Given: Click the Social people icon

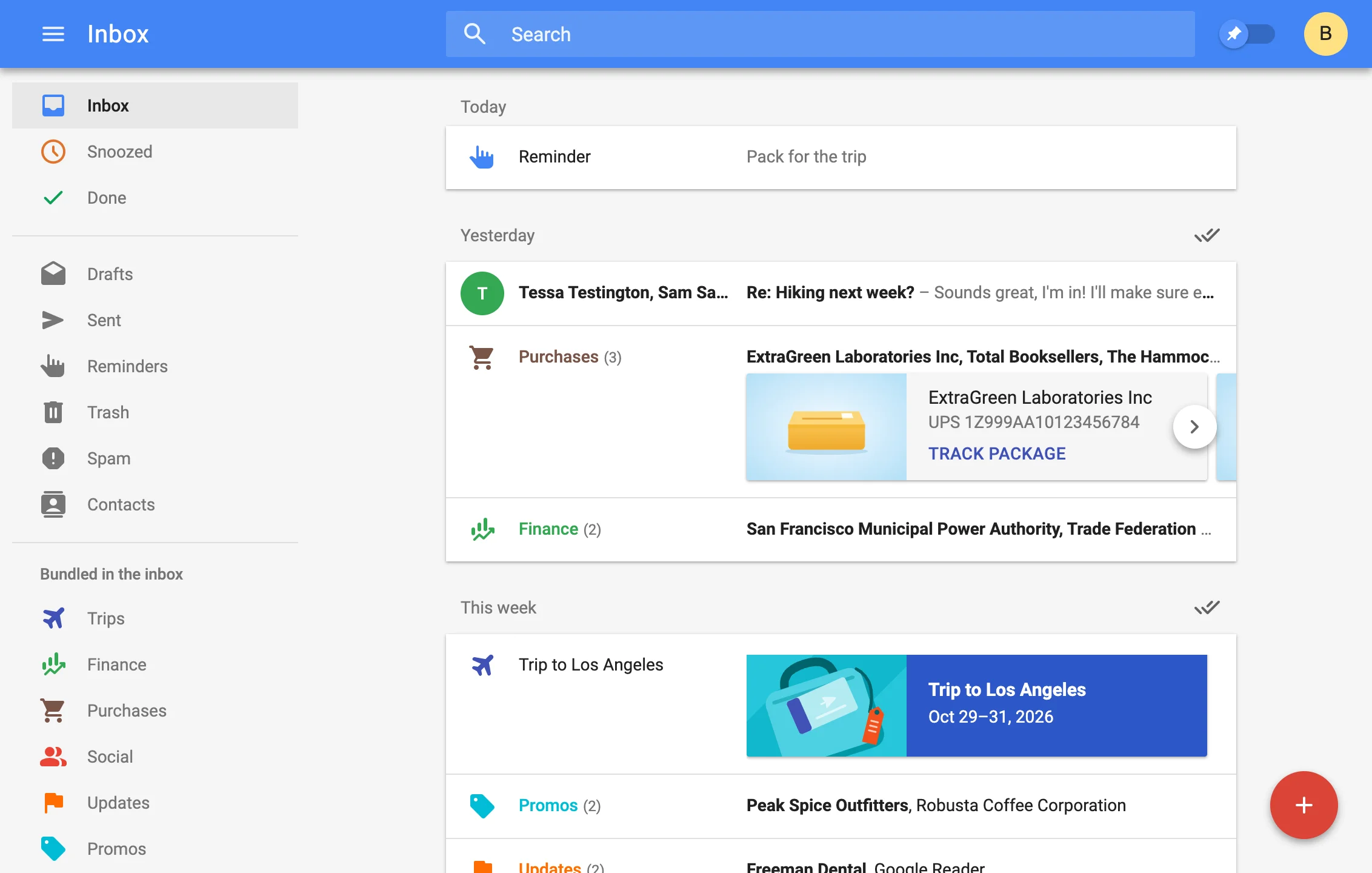Looking at the screenshot, I should click(53, 757).
